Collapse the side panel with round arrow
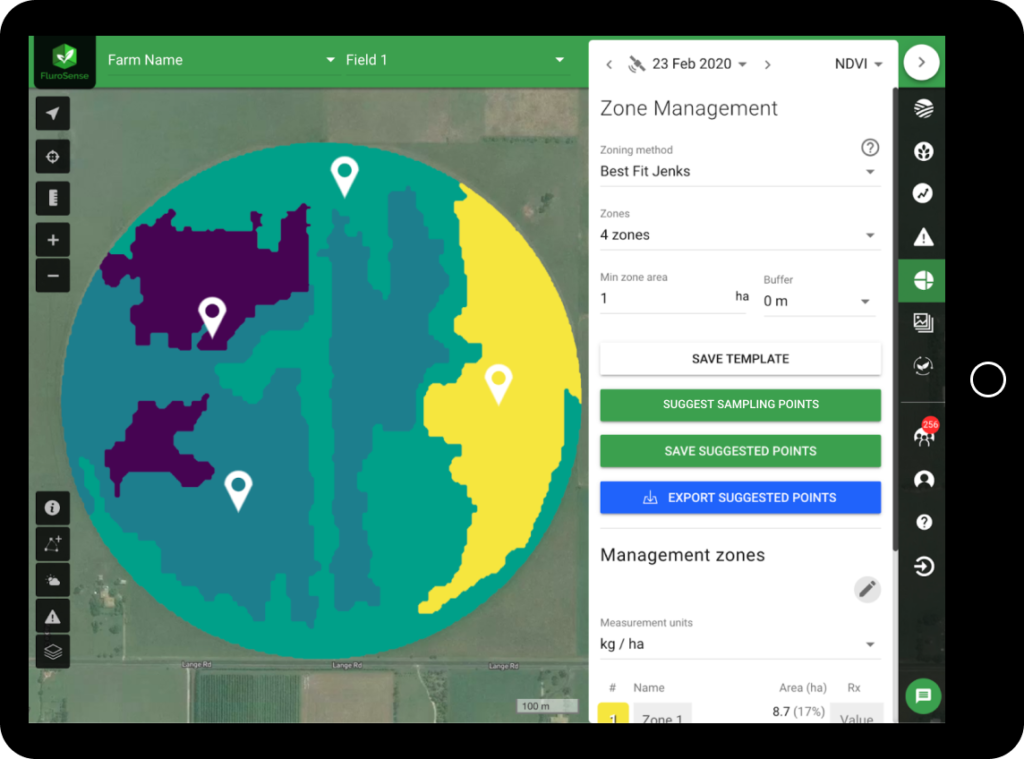This screenshot has height=759, width=1024. (x=921, y=62)
